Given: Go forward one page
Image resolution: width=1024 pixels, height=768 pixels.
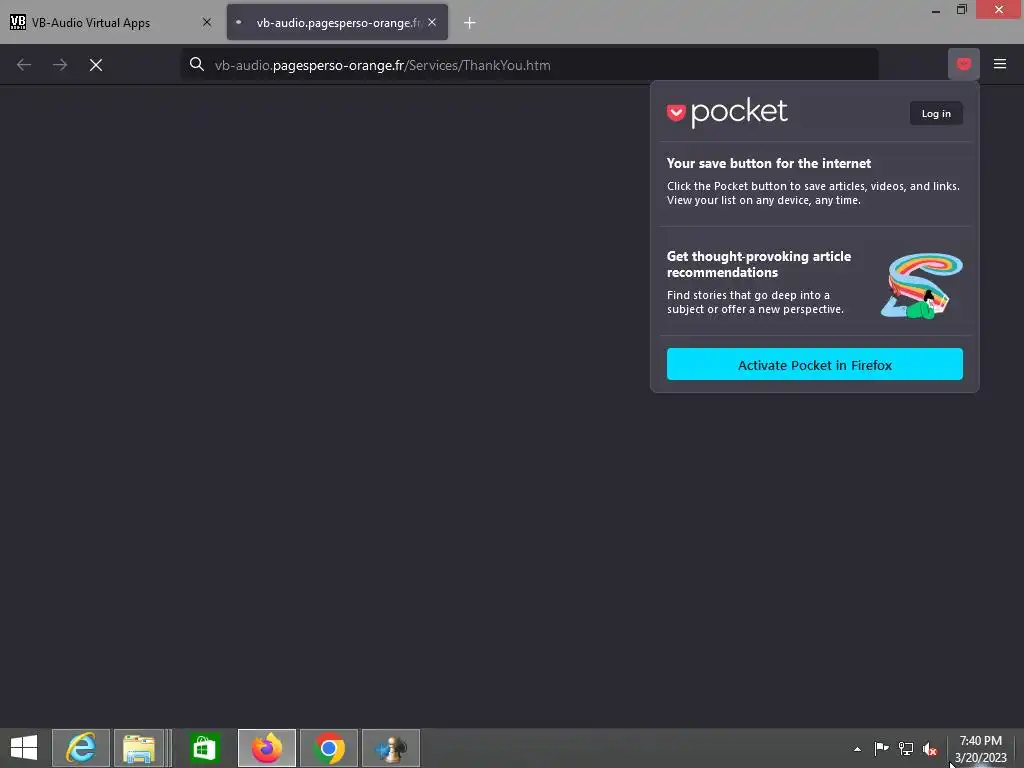Looking at the screenshot, I should pyautogui.click(x=60, y=65).
